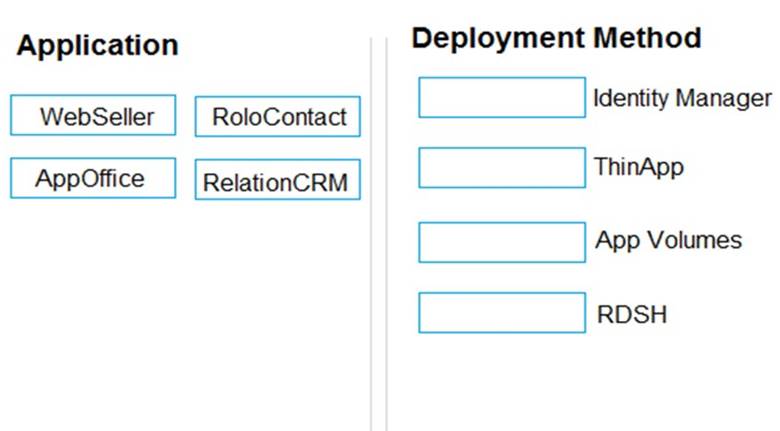Choose the RelationCRM application box

pos(277,181)
